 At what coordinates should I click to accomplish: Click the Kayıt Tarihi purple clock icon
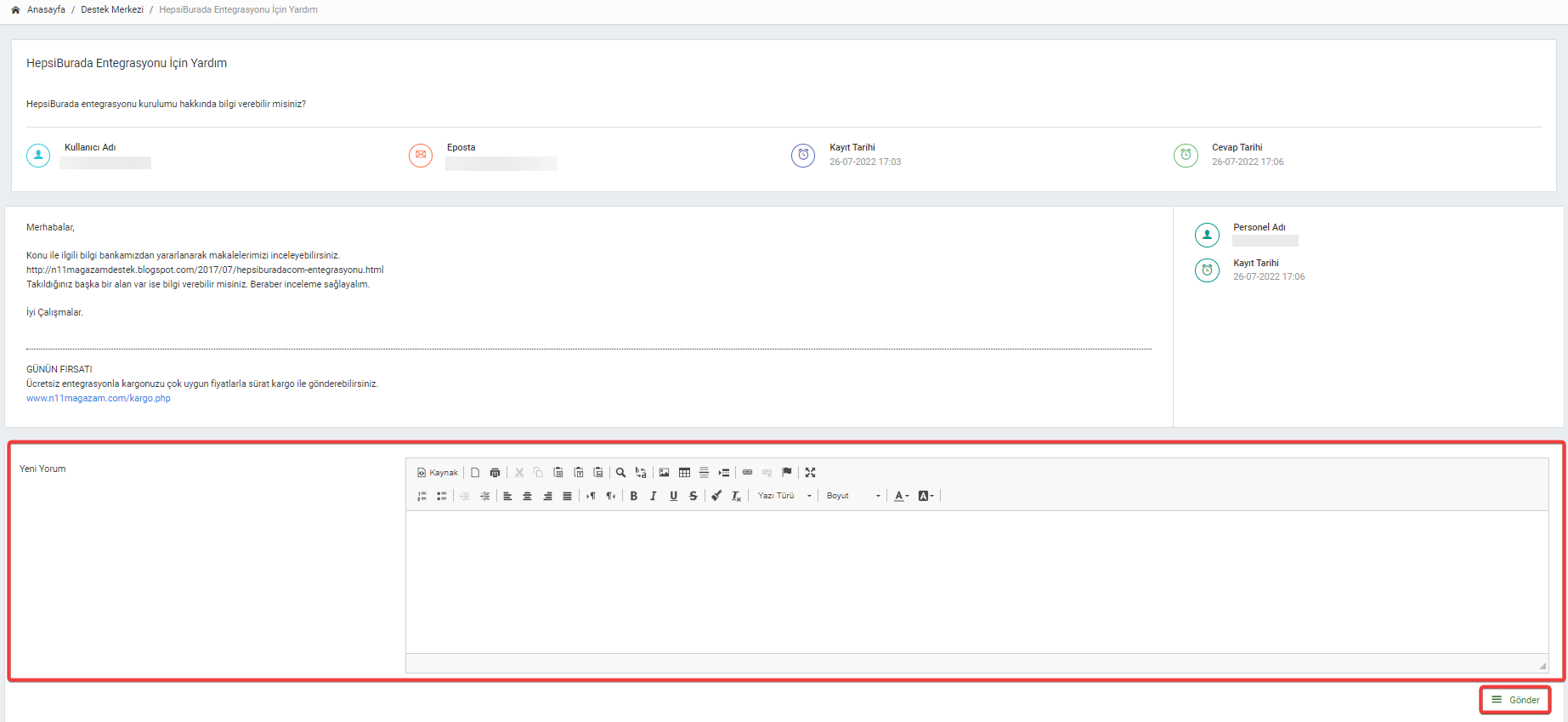(803, 156)
